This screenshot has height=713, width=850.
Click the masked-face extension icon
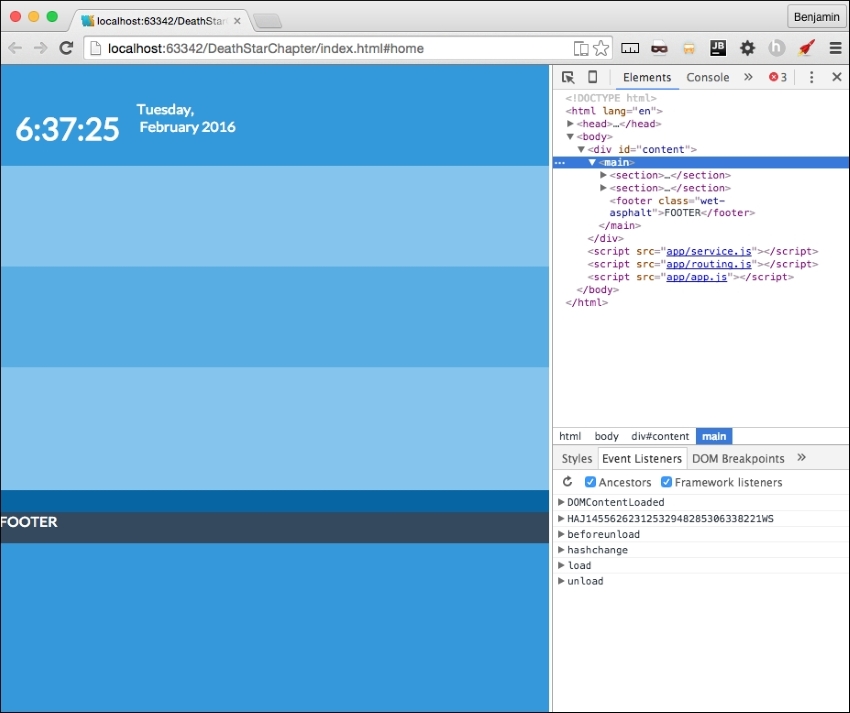pyautogui.click(x=660, y=47)
